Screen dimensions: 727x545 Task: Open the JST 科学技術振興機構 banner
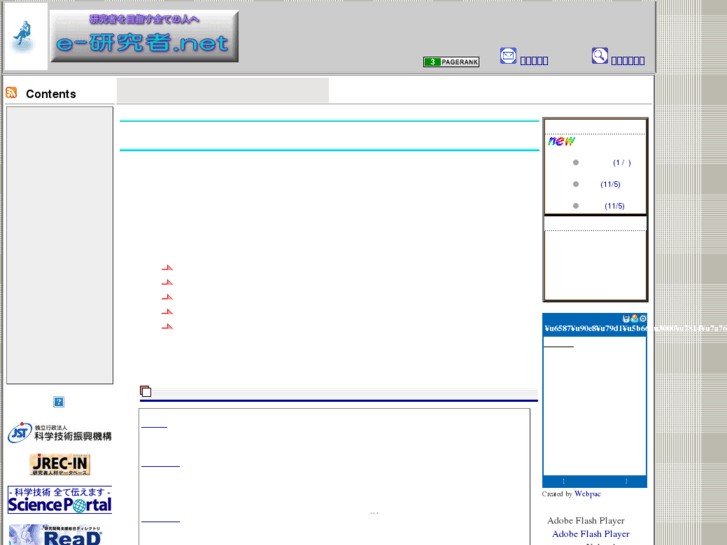(x=59, y=432)
